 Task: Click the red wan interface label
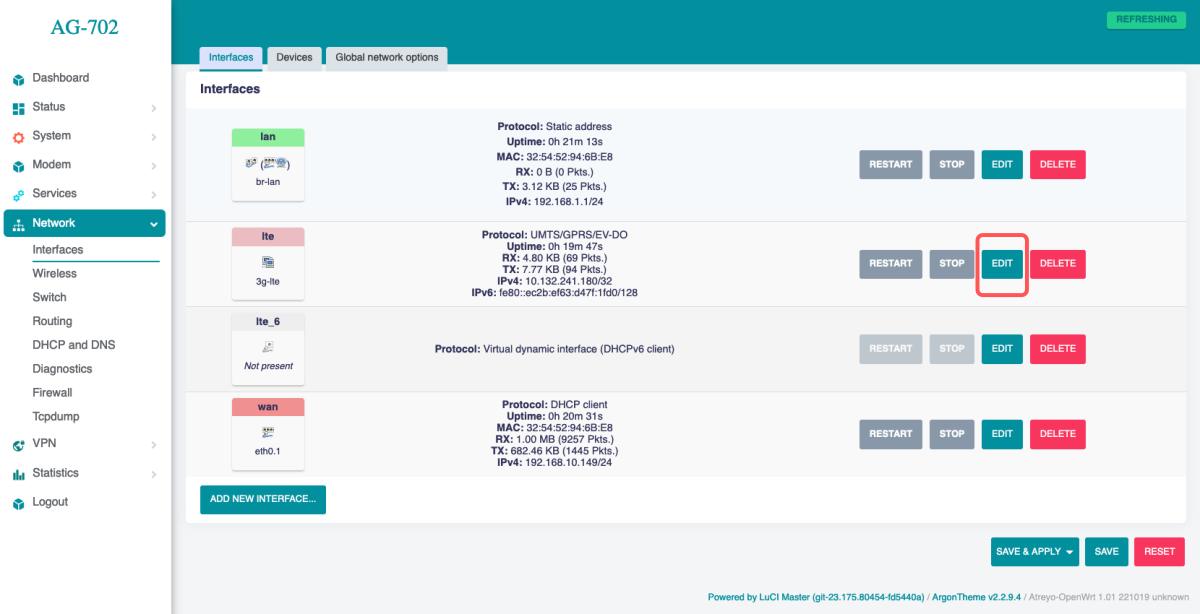[268, 407]
